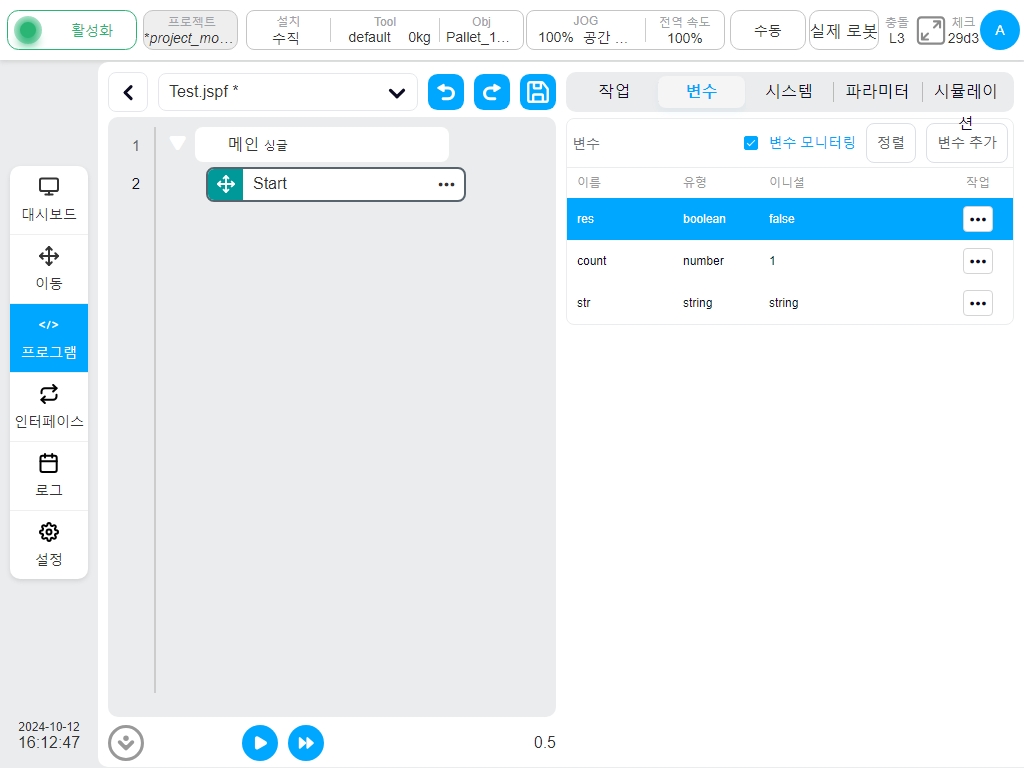Click the 이니셜 column header

pos(786,182)
